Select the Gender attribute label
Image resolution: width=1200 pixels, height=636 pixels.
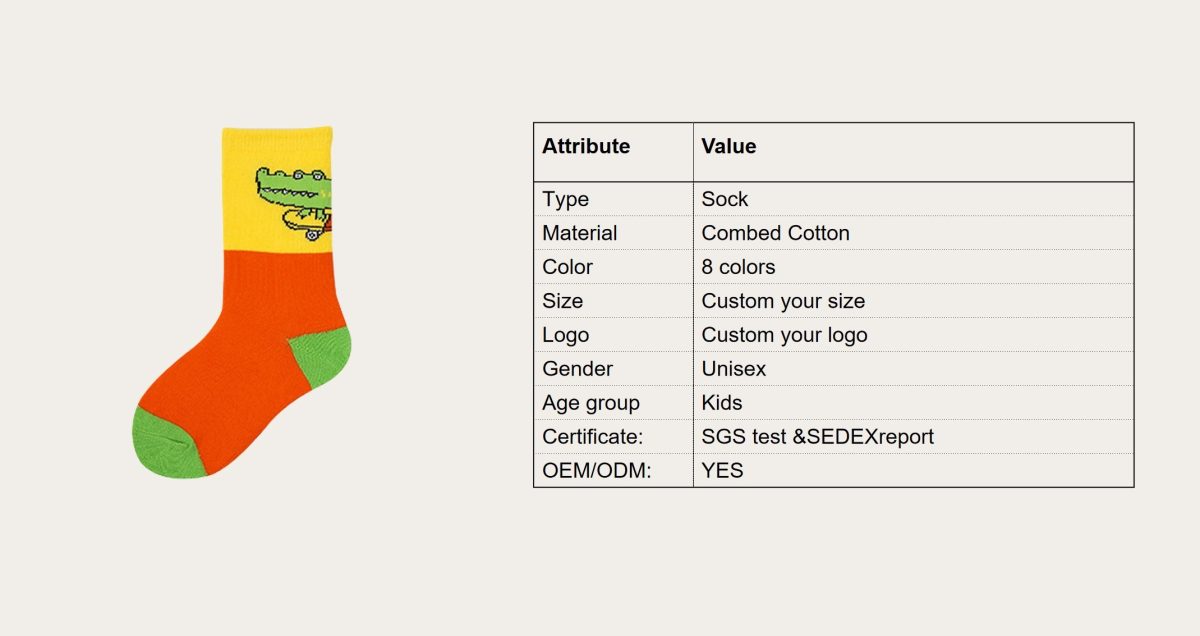577,369
